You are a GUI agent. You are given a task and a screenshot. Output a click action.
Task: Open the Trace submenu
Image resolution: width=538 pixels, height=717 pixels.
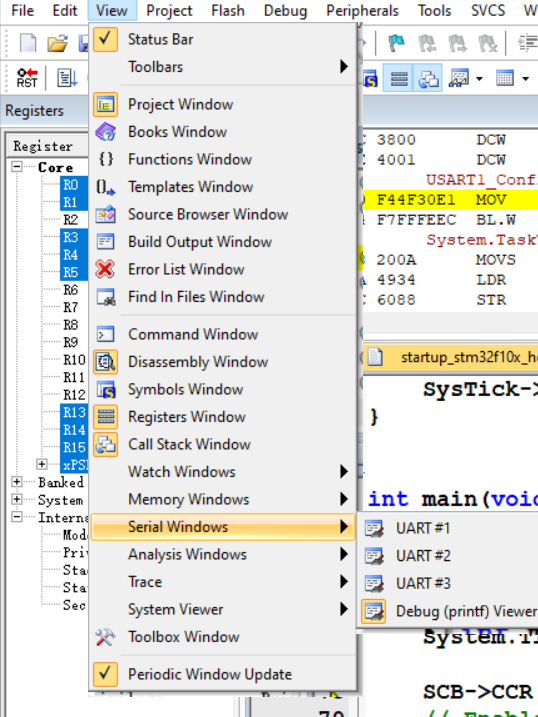(x=223, y=582)
